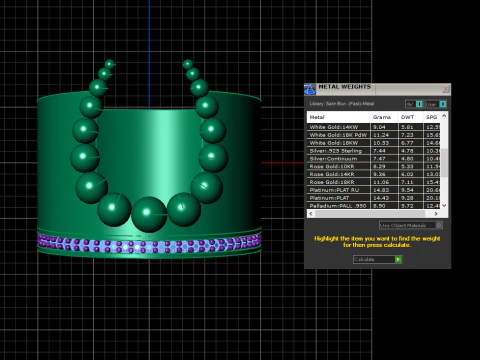Close the Metal Weights panel
This screenshot has width=480, height=360.
point(446,89)
